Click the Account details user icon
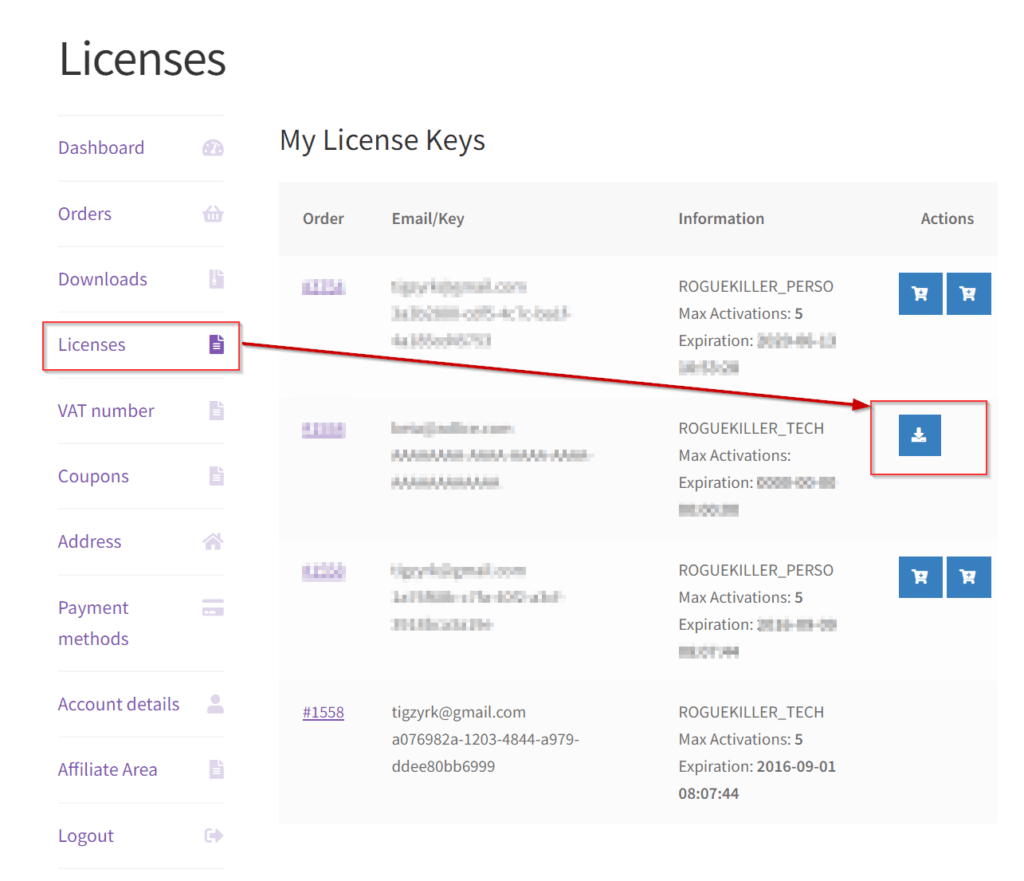The image size is (1024, 881). coord(215,704)
